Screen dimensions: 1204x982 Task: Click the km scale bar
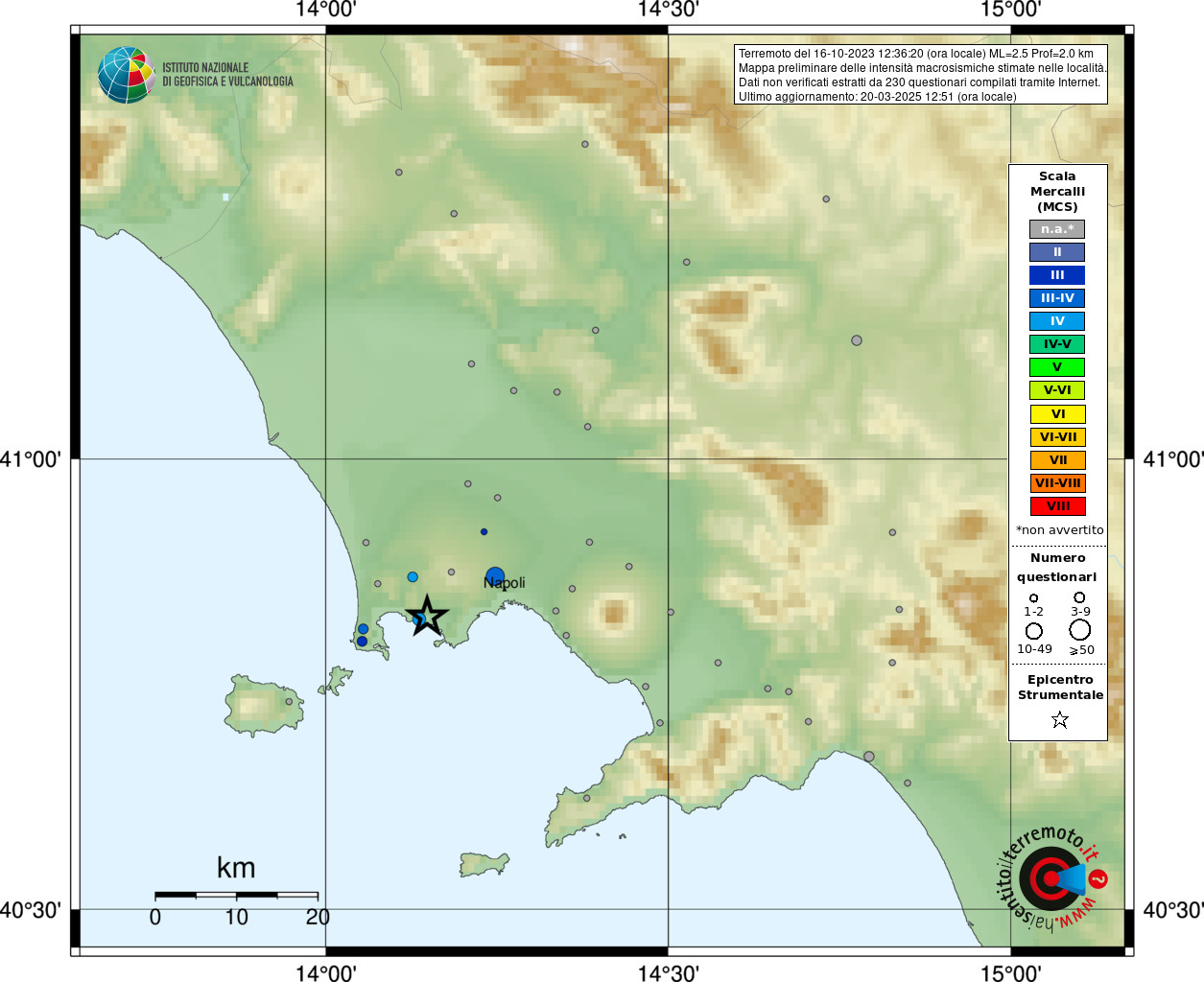[237, 895]
